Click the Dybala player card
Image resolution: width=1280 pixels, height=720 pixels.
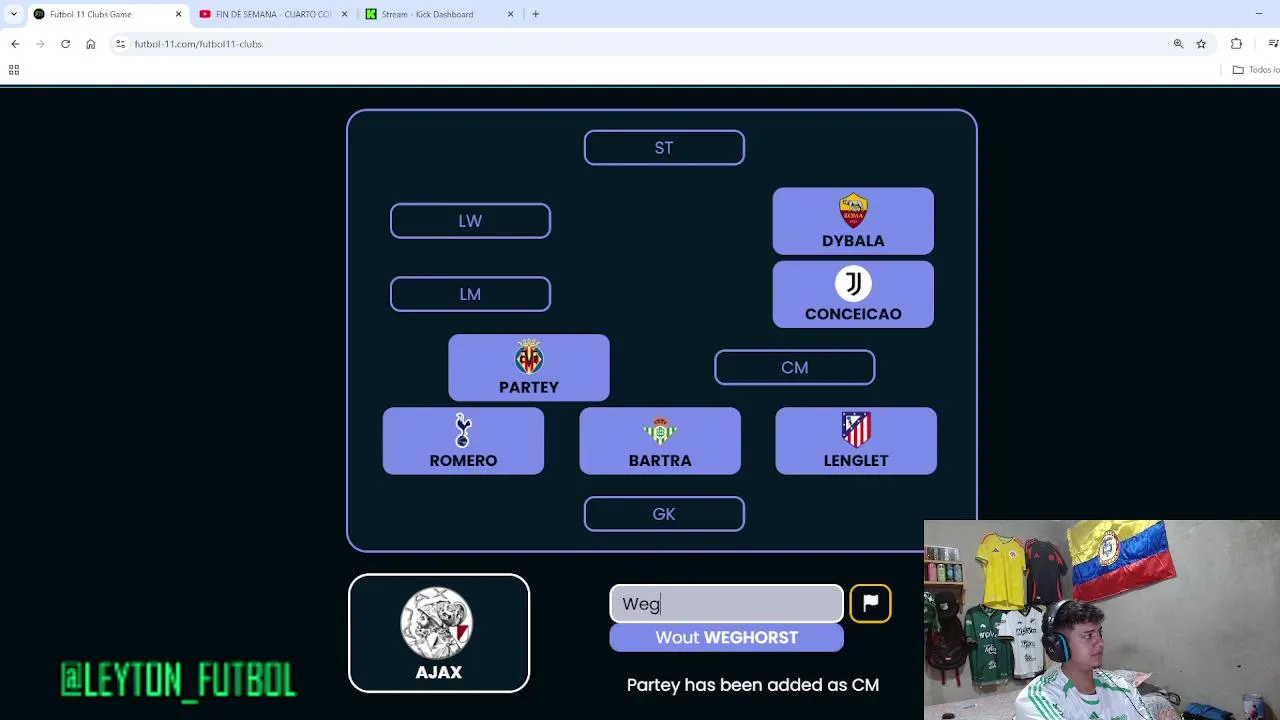click(x=853, y=221)
